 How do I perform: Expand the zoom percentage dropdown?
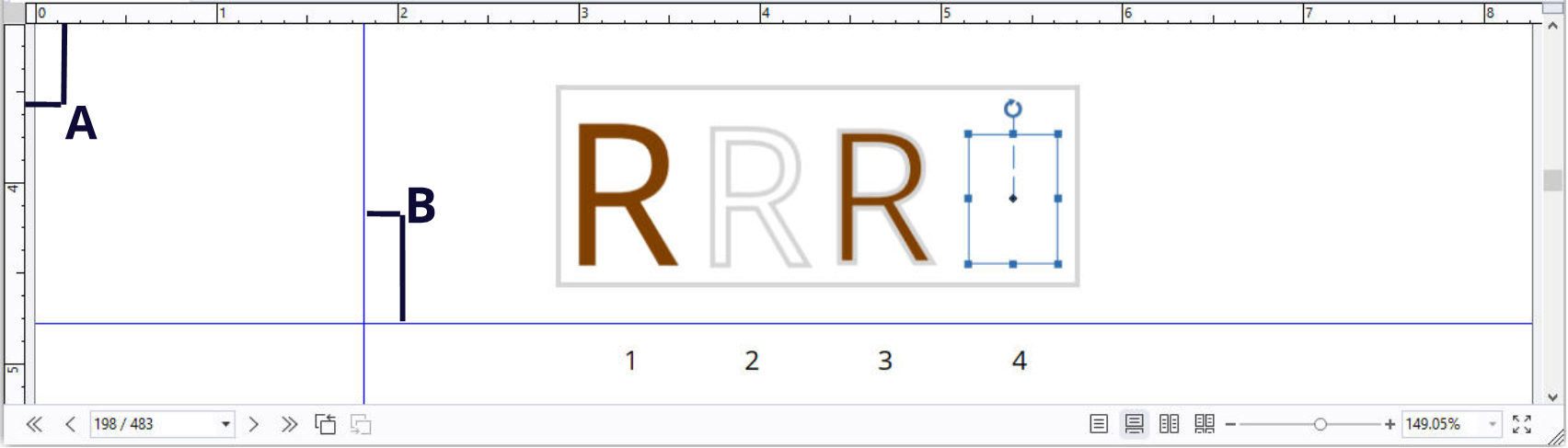[x=1492, y=424]
